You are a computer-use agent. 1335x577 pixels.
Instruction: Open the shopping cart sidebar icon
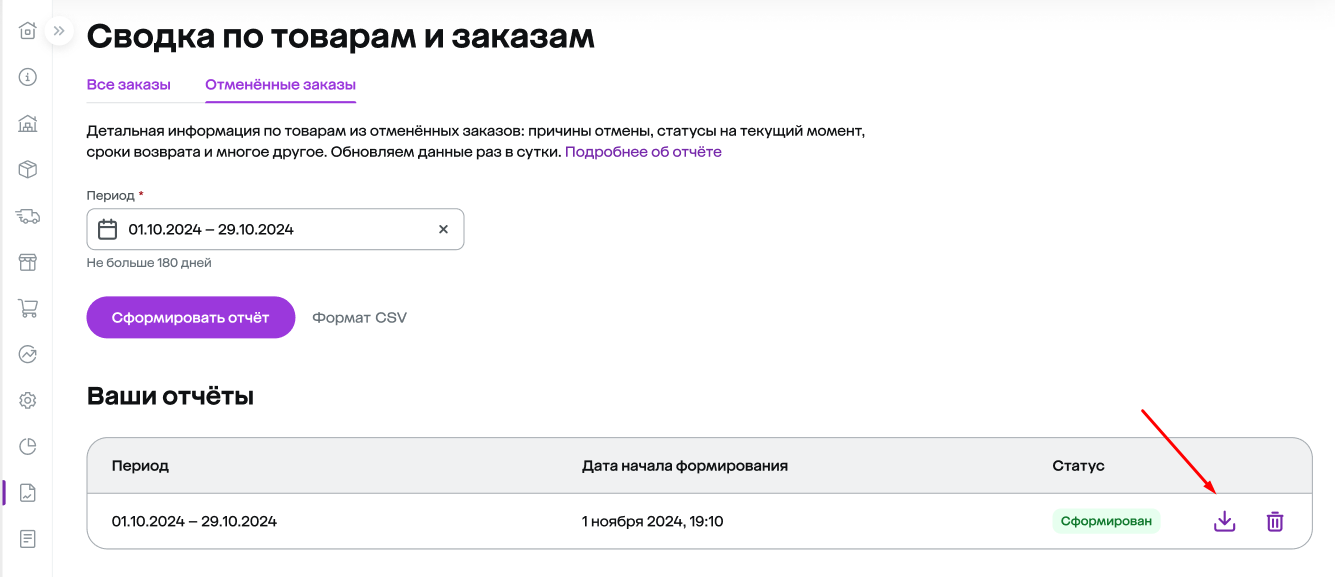coord(28,308)
